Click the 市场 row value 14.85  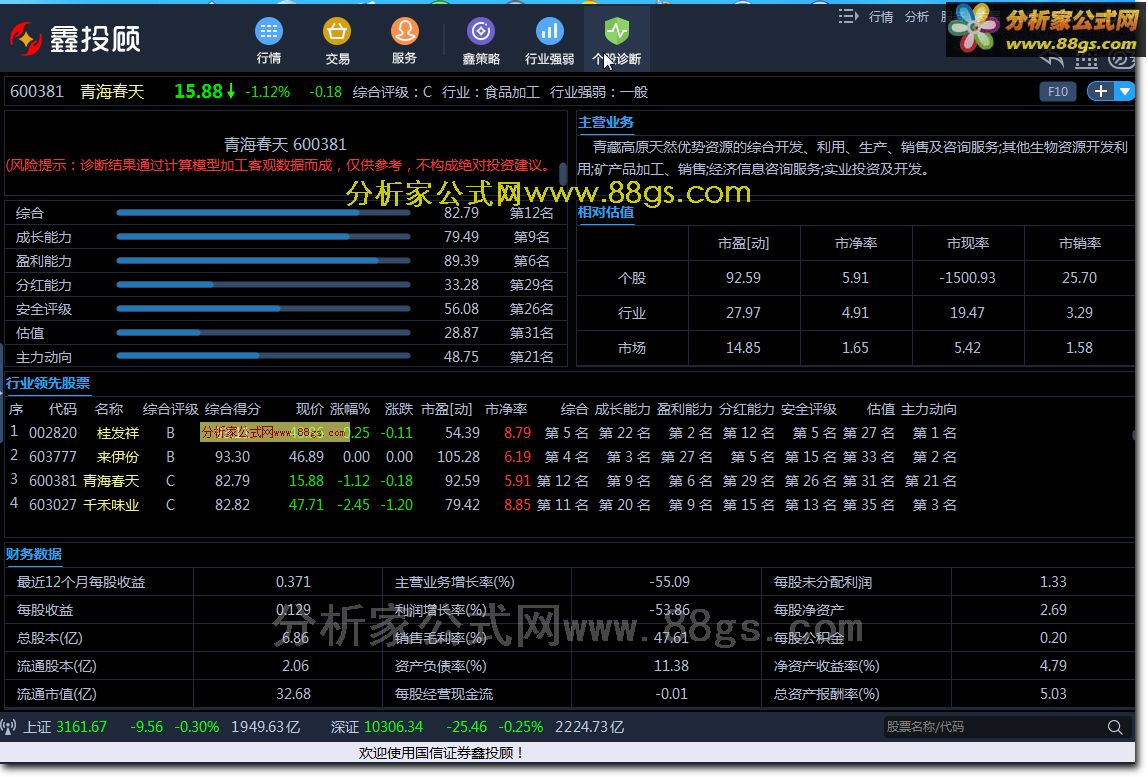pyautogui.click(x=743, y=348)
